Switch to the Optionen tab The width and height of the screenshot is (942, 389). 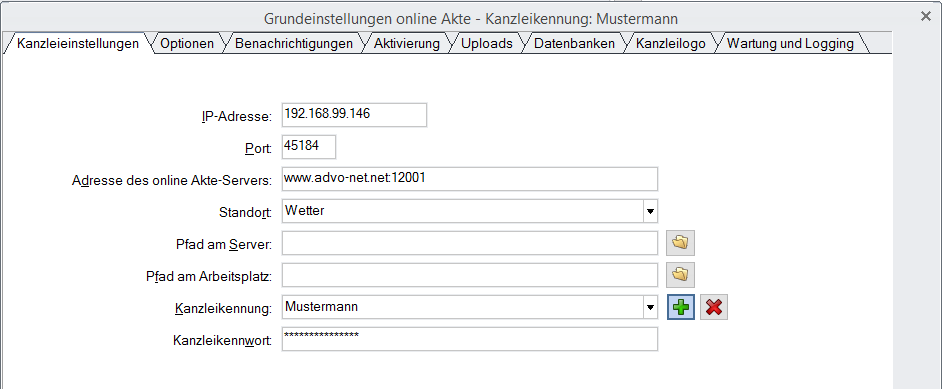pyautogui.click(x=187, y=44)
